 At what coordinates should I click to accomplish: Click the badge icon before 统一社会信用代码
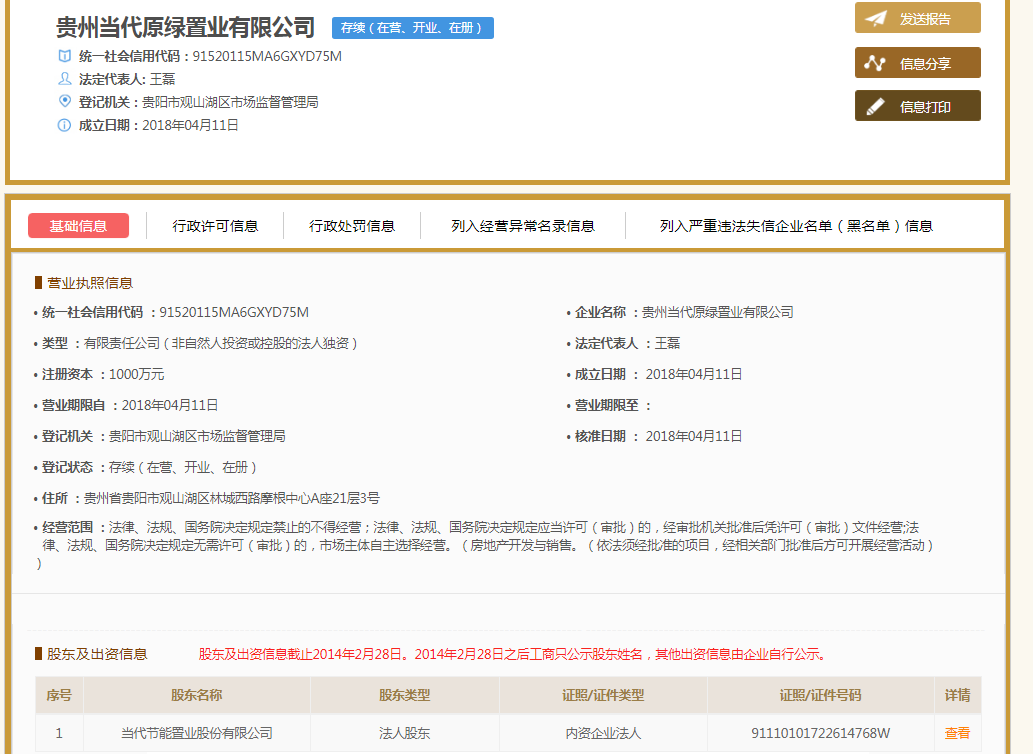pos(63,57)
